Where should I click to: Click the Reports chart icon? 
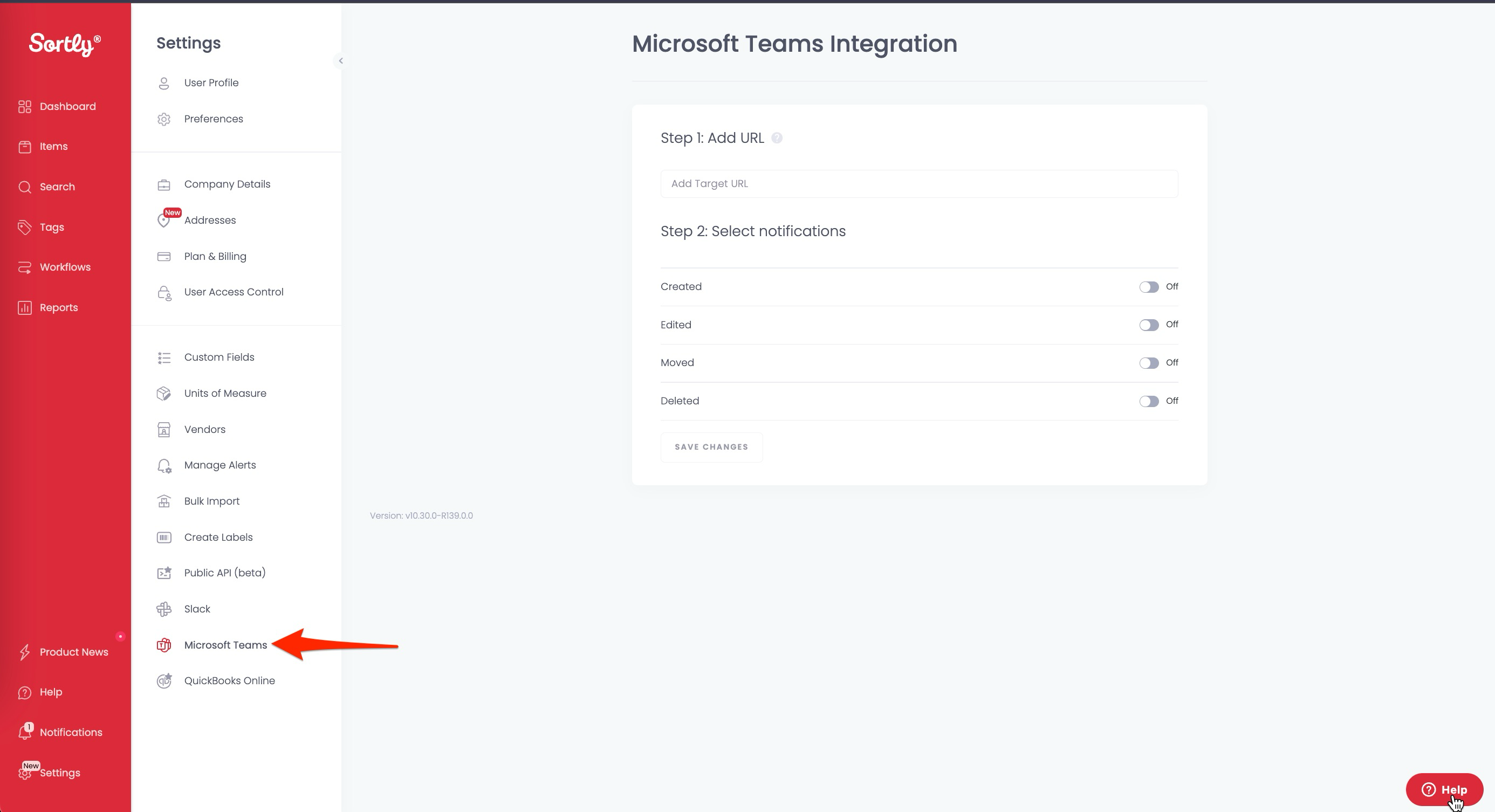coord(24,308)
